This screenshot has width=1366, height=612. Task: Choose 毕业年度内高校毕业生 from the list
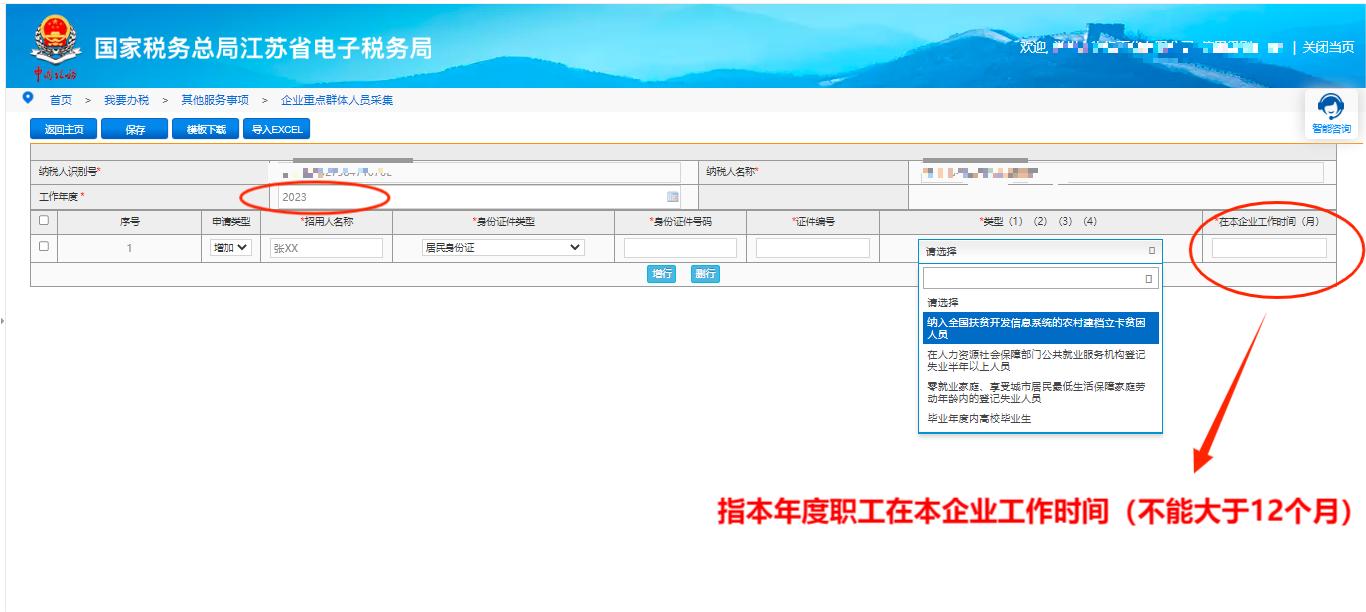click(x=979, y=418)
